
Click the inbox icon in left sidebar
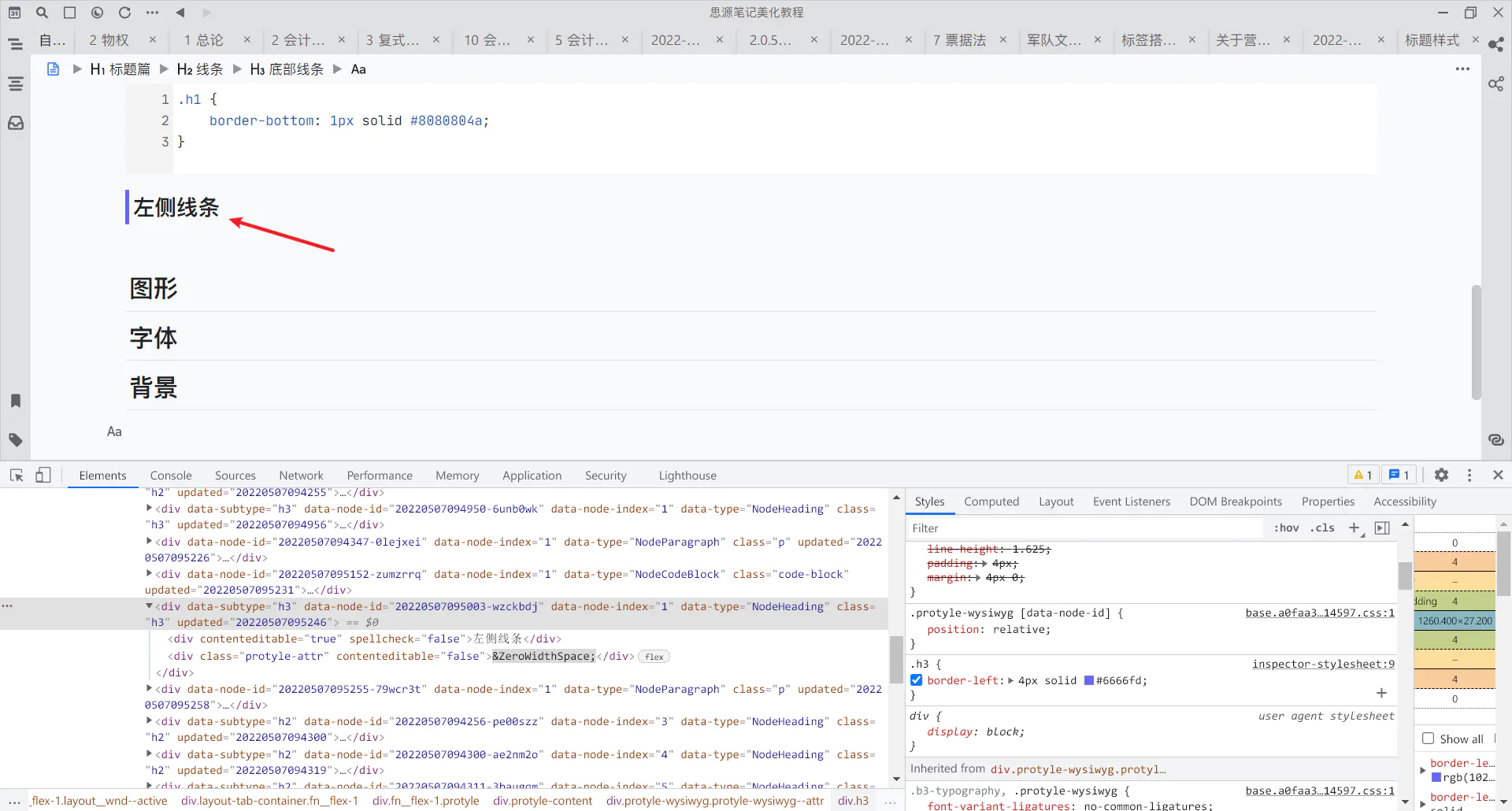click(16, 123)
